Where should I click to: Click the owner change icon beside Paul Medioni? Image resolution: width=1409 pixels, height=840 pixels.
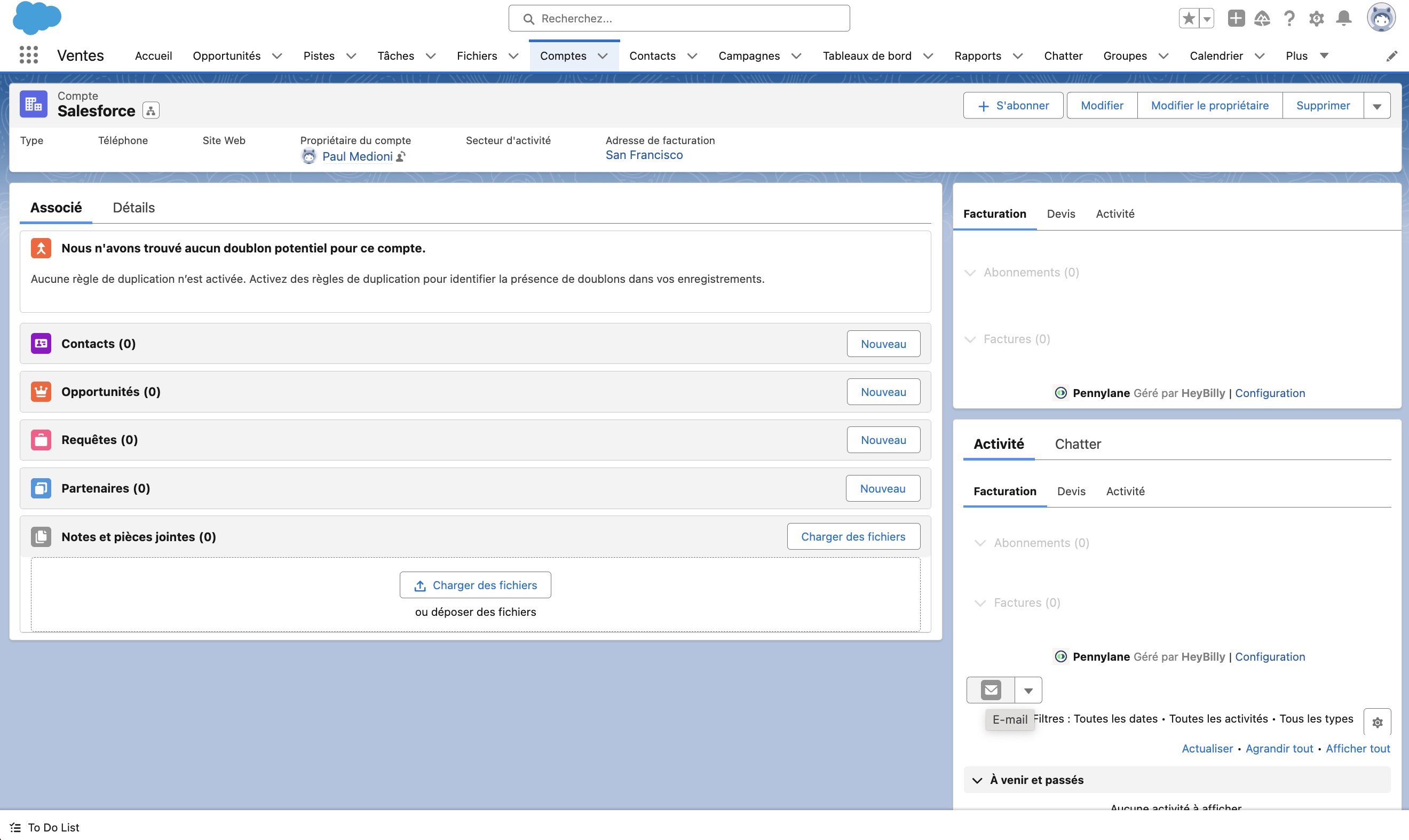pyautogui.click(x=401, y=157)
